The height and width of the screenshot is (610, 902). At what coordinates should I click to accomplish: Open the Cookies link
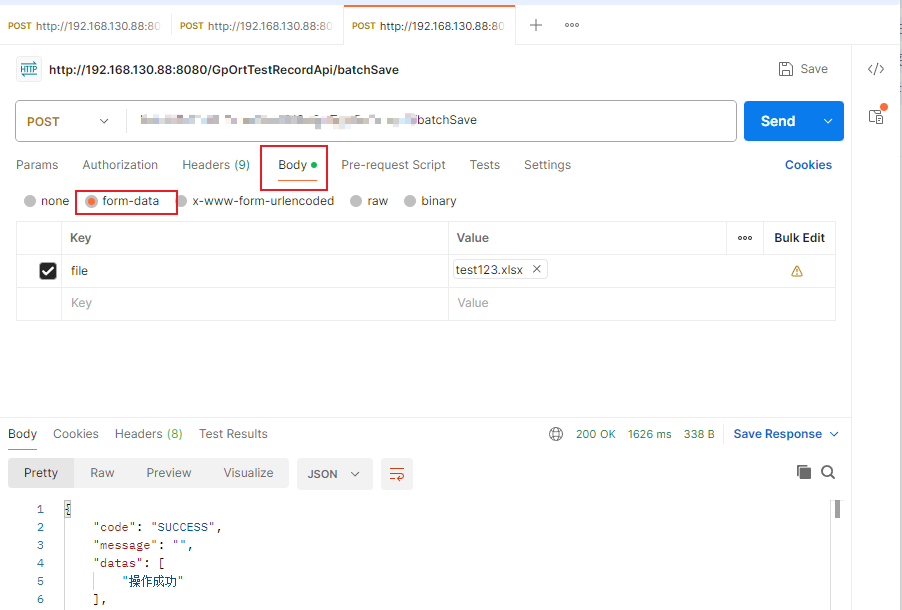coord(808,164)
